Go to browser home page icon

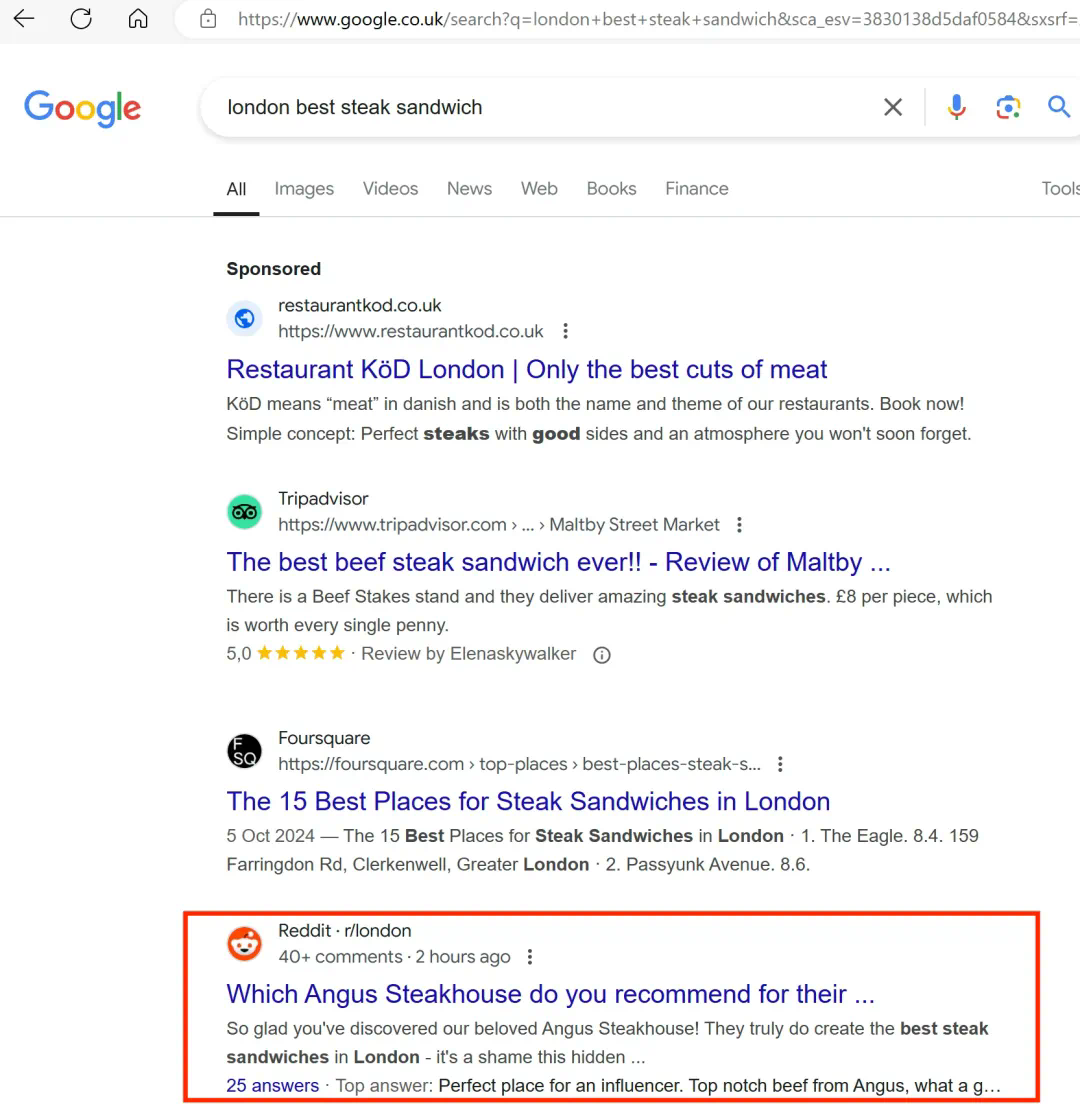pos(138,18)
